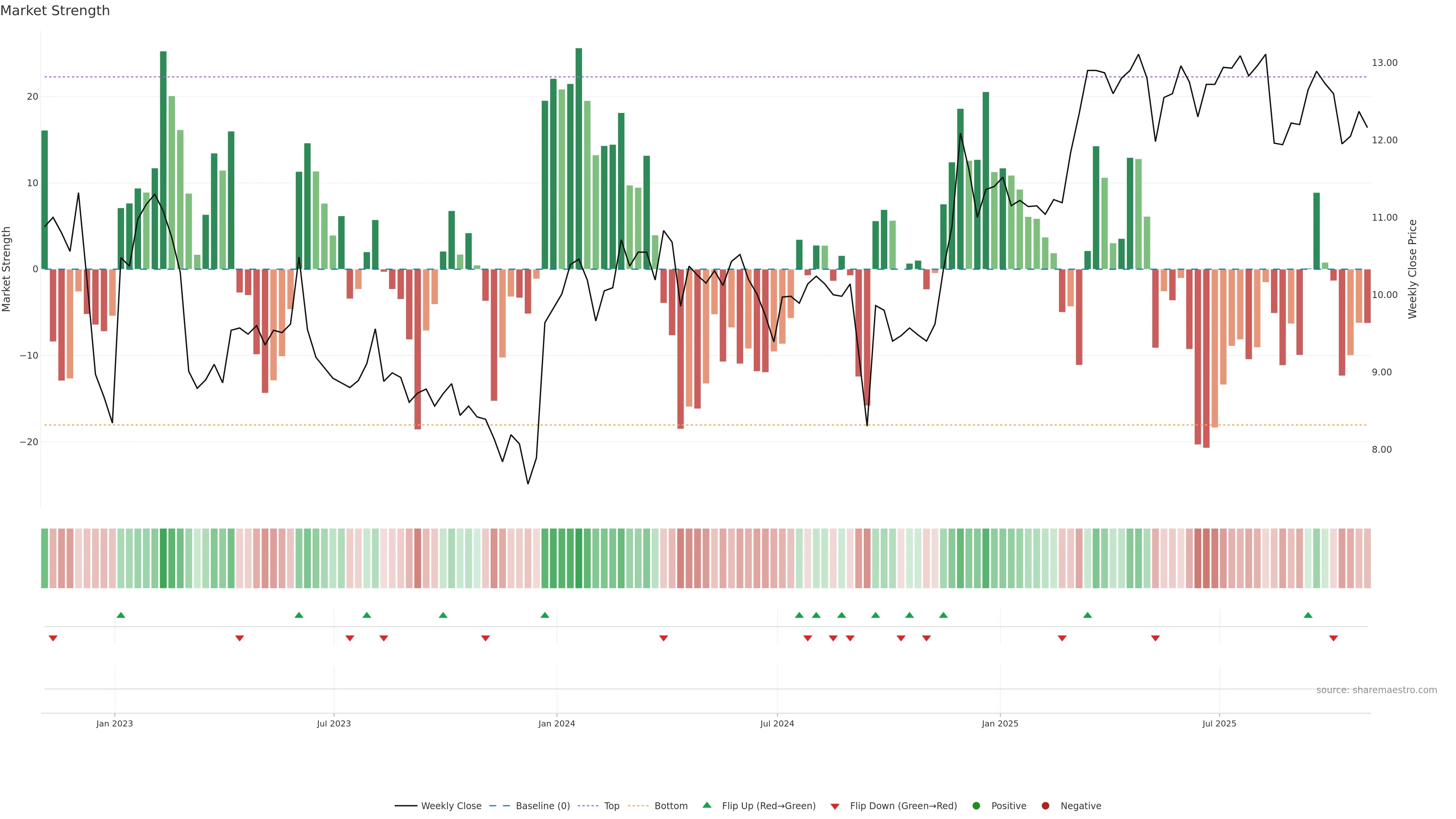Click the Flip Up green triangle legend icon
This screenshot has height=819, width=1456.
pyautogui.click(x=706, y=805)
